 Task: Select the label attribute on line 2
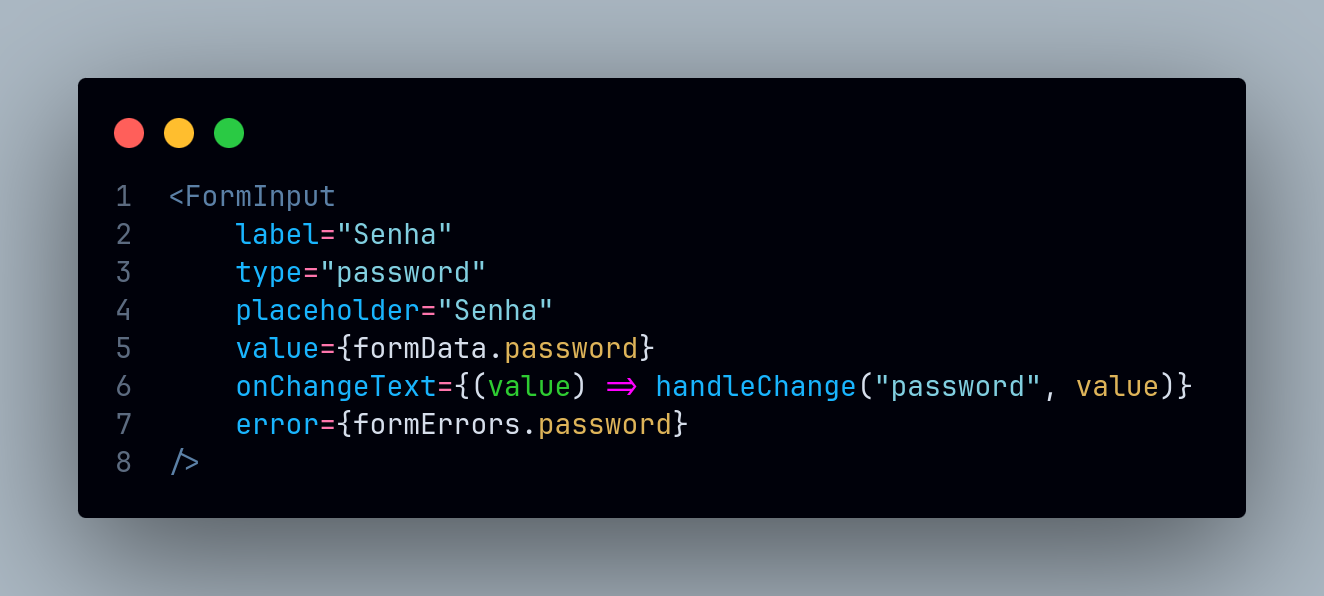(277, 234)
